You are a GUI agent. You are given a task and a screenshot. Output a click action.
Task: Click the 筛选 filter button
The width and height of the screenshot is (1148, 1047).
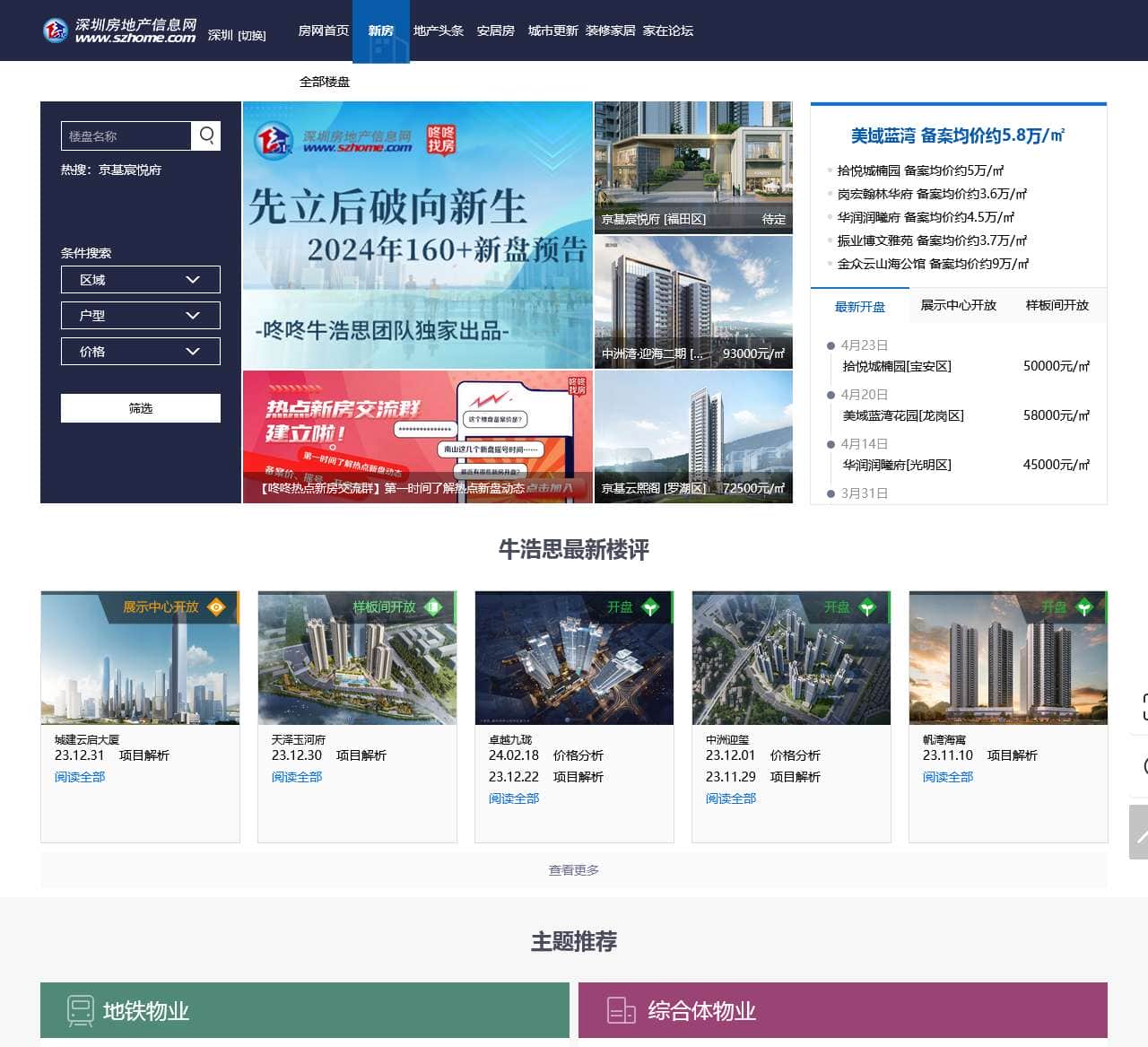[140, 407]
